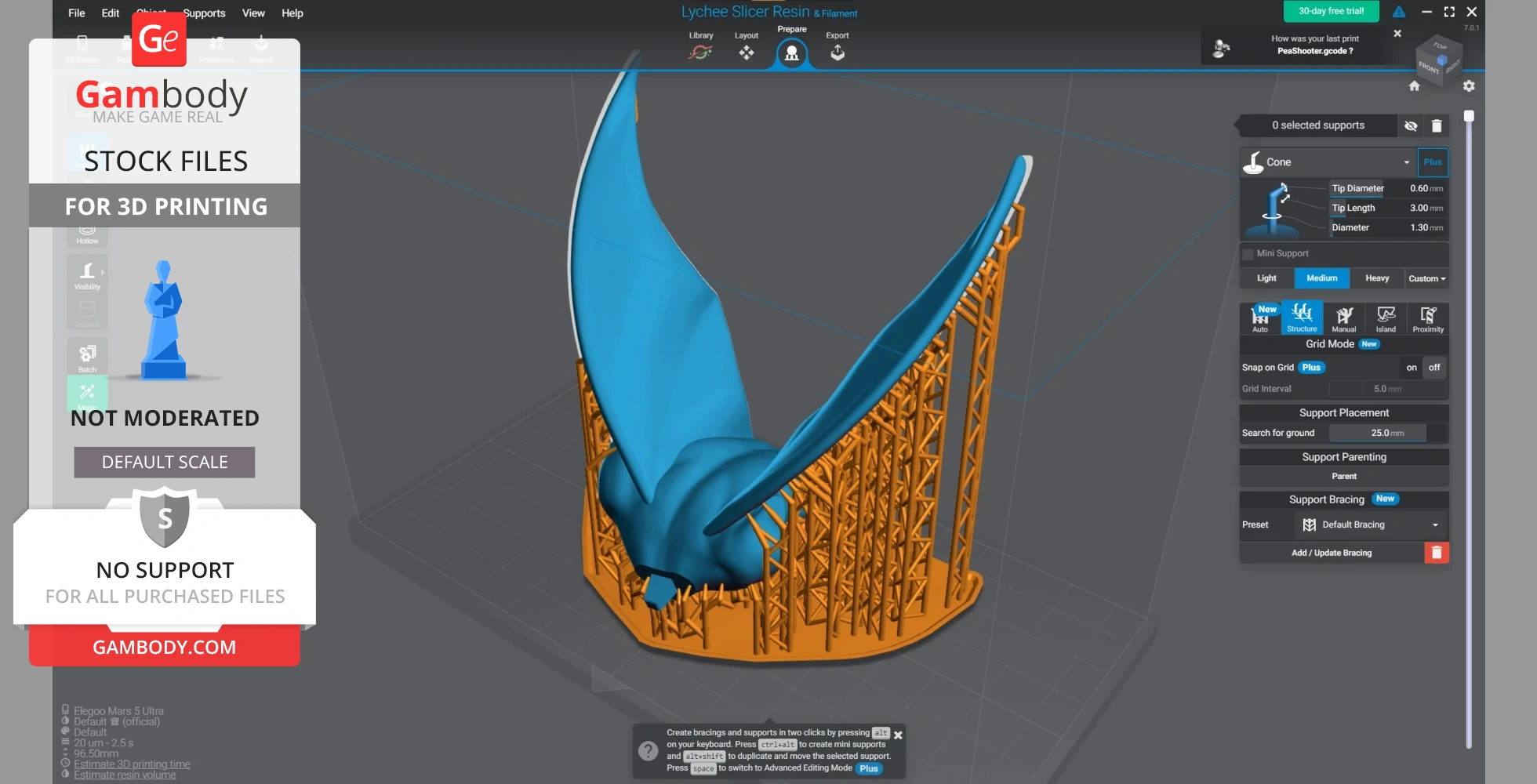Image resolution: width=1537 pixels, height=784 pixels.
Task: Click the home view icon
Action: click(1414, 86)
